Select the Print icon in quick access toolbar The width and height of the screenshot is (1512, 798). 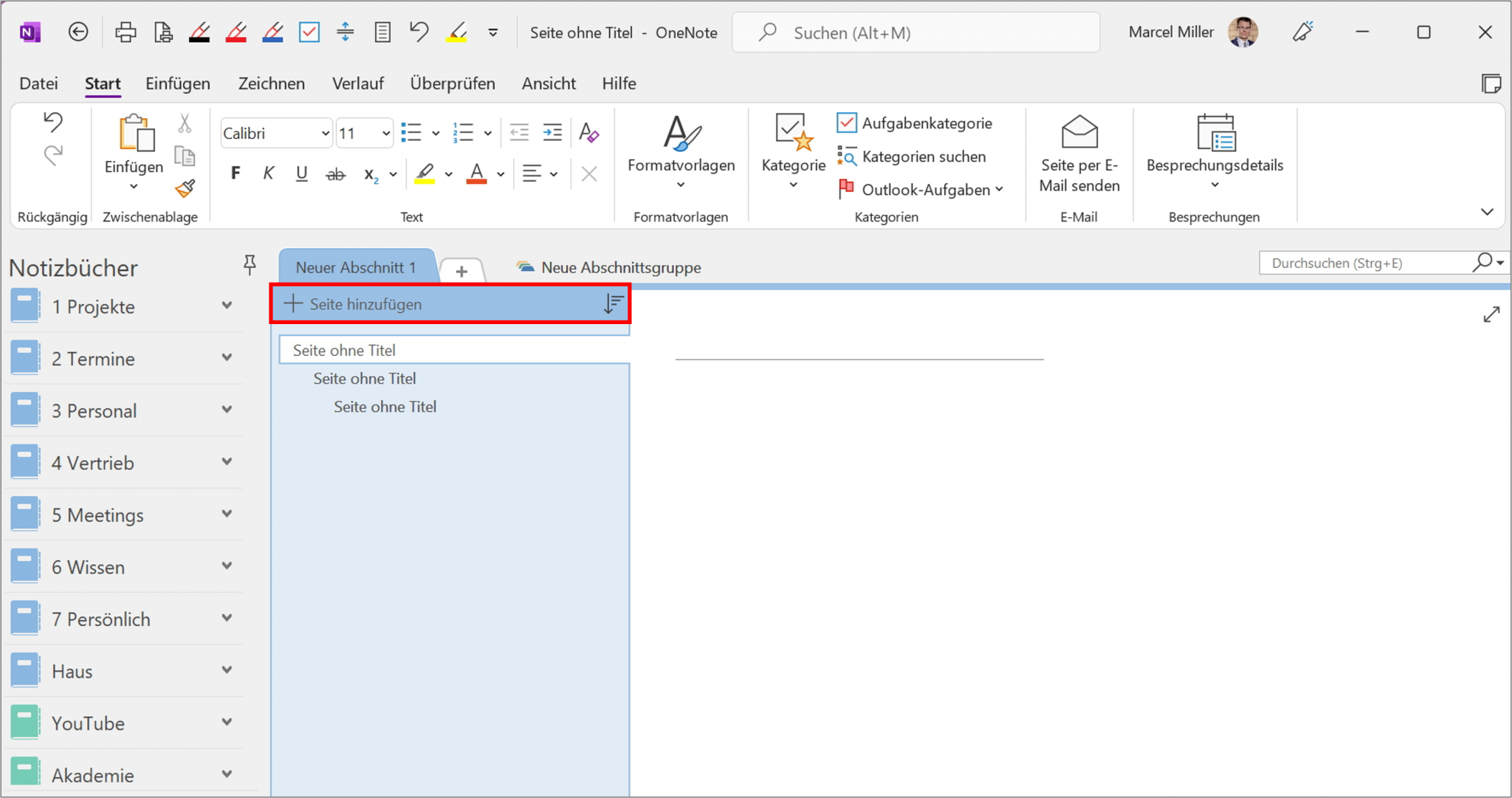click(125, 32)
